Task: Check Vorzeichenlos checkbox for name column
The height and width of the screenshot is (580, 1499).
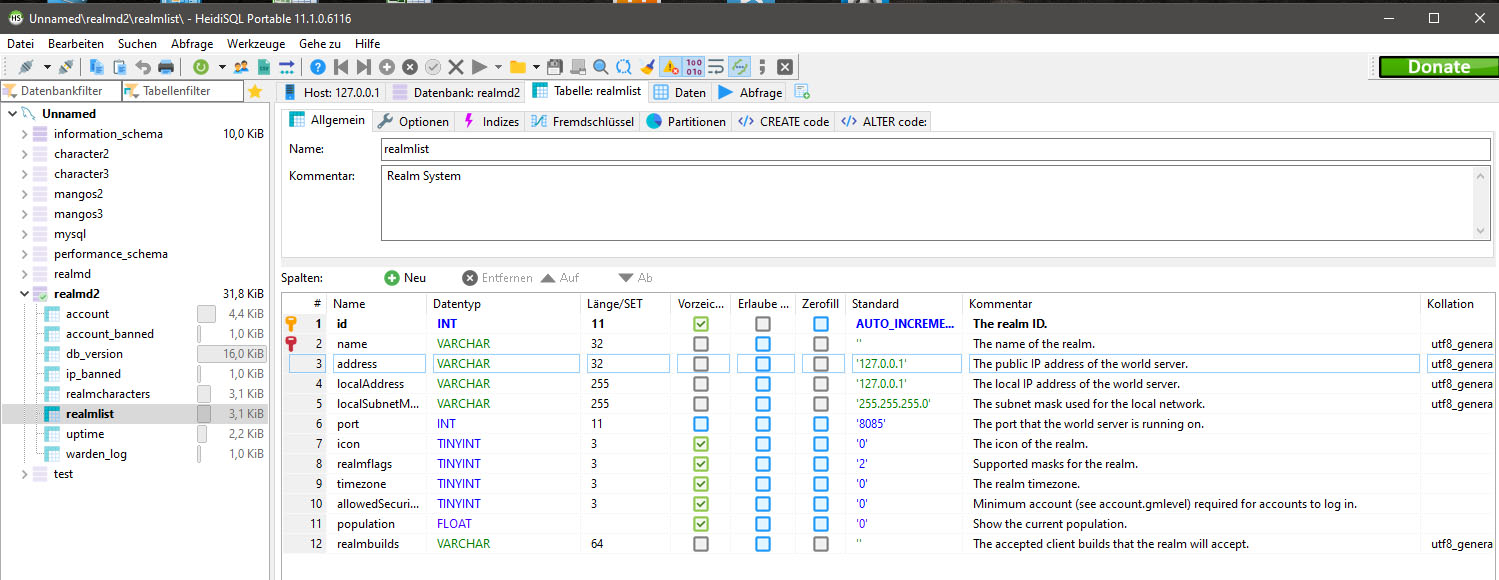Action: pos(701,344)
